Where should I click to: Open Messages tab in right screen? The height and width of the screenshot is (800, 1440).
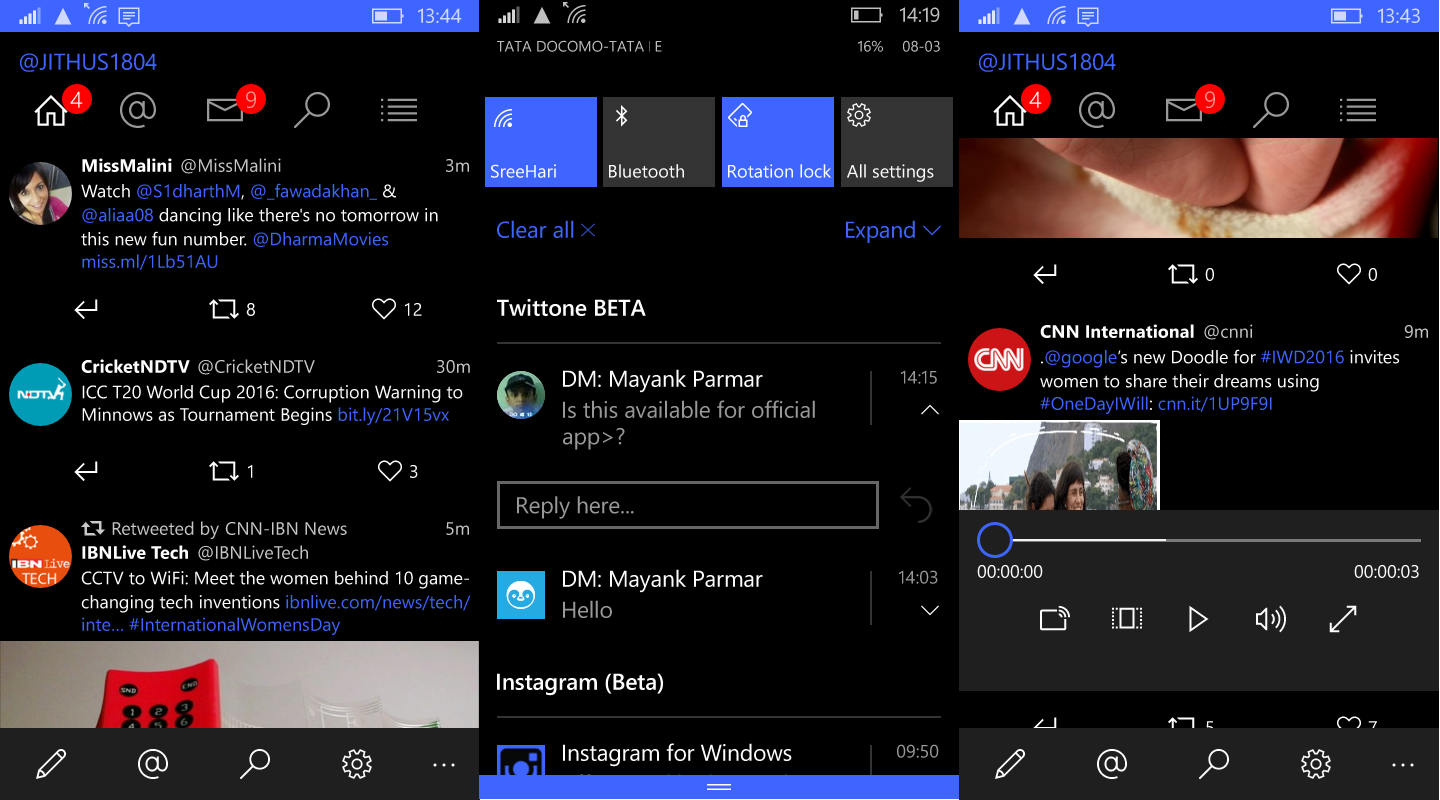click(1184, 111)
